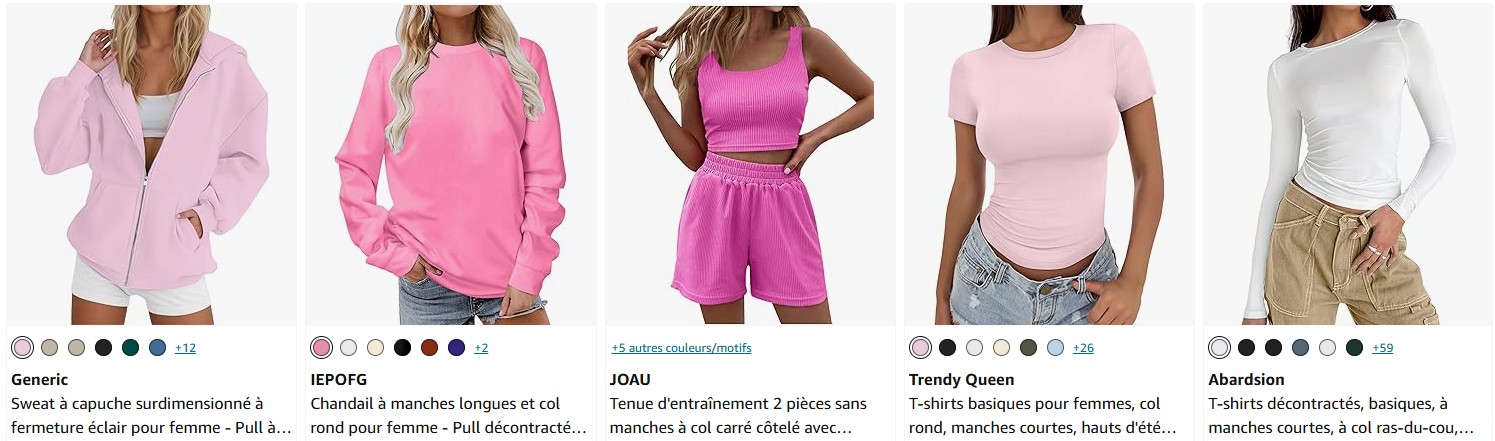Open the JOAU two-piece outfit image
Viewport: 1495px width, 441px height.
[750, 164]
